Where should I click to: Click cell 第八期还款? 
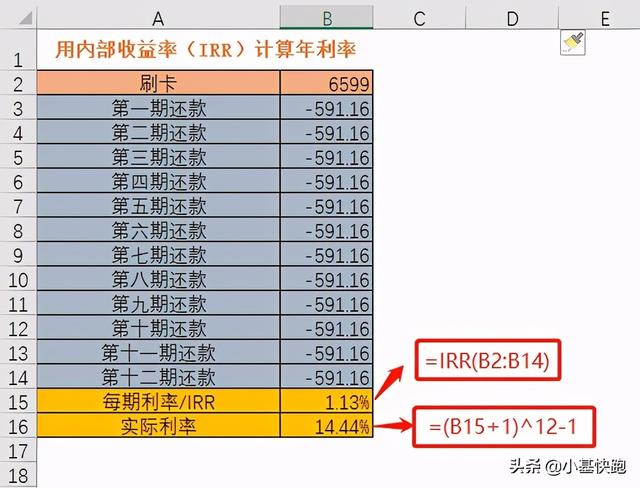158,279
